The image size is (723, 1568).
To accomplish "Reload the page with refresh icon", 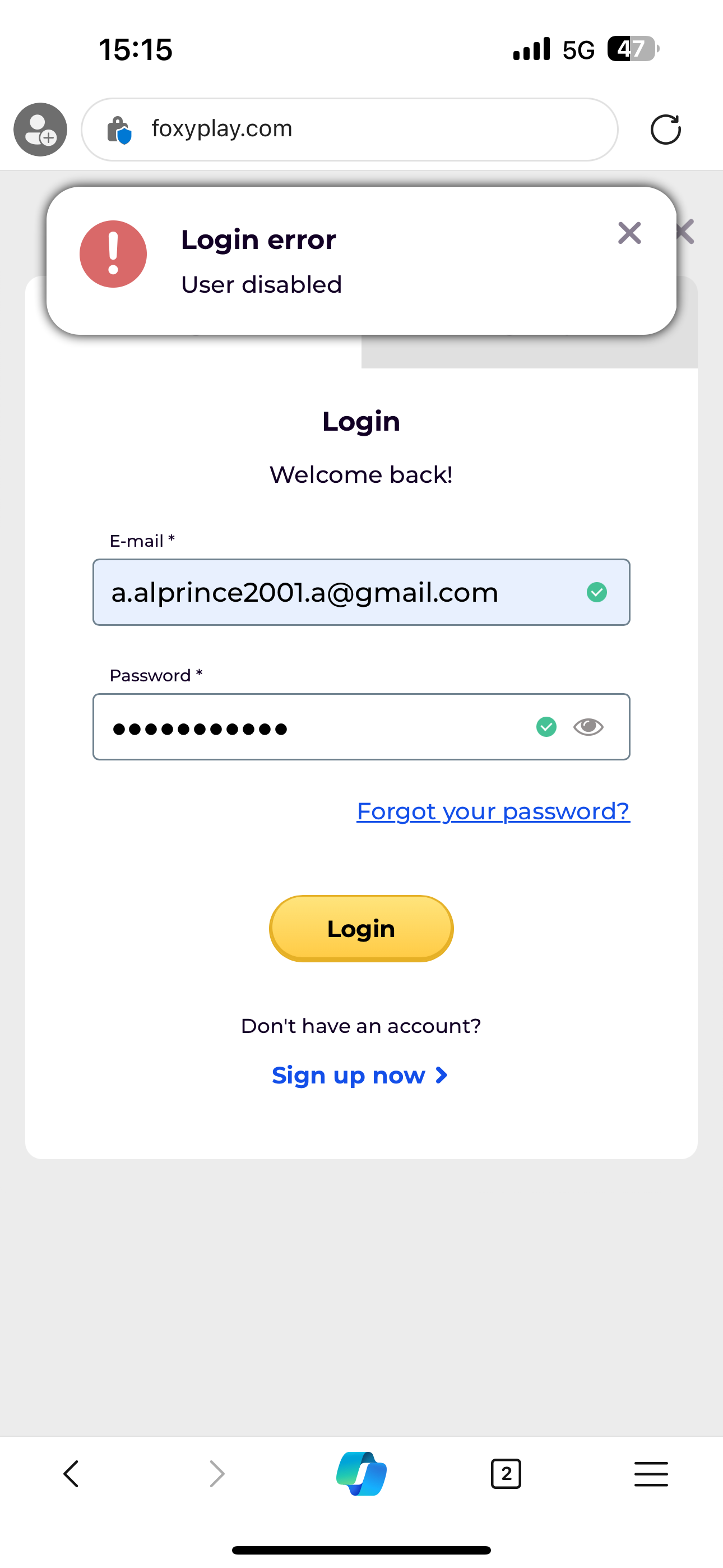I will tap(665, 130).
